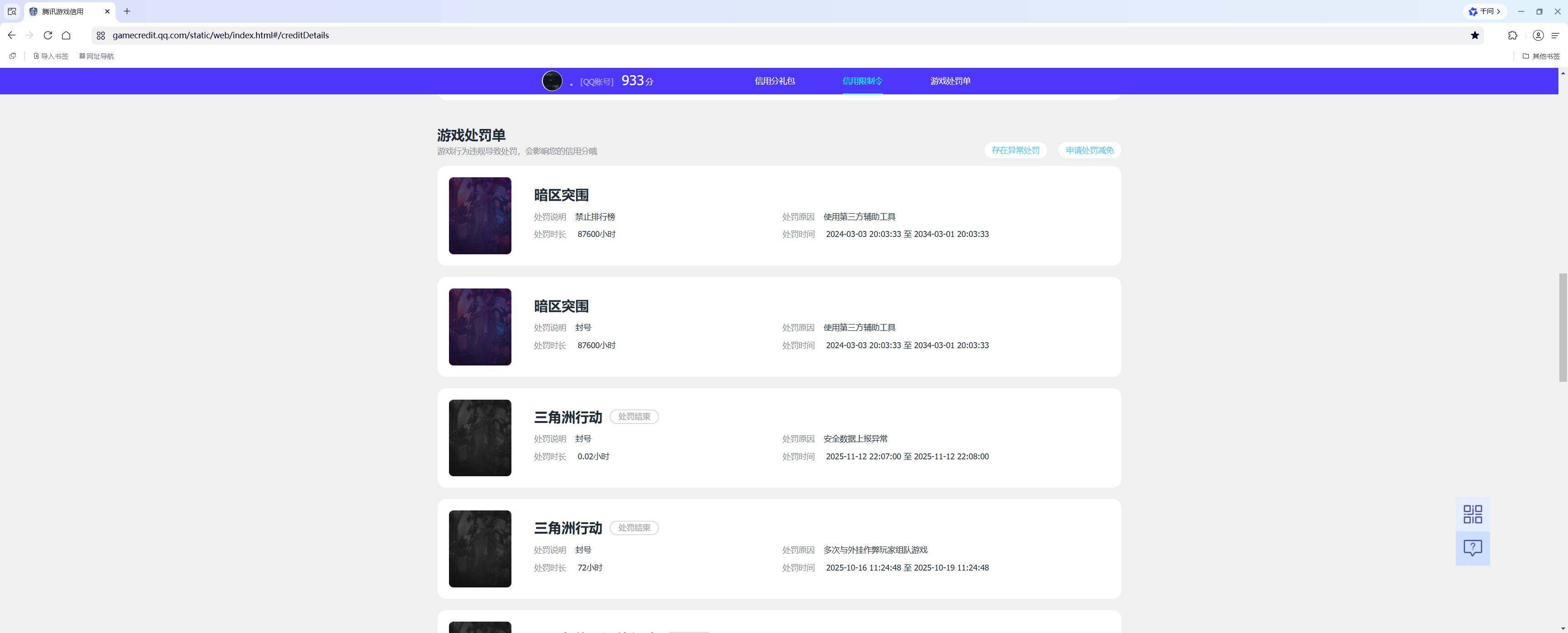1568x633 pixels.
Task: Open the browser main menu icon
Action: pos(1555,35)
